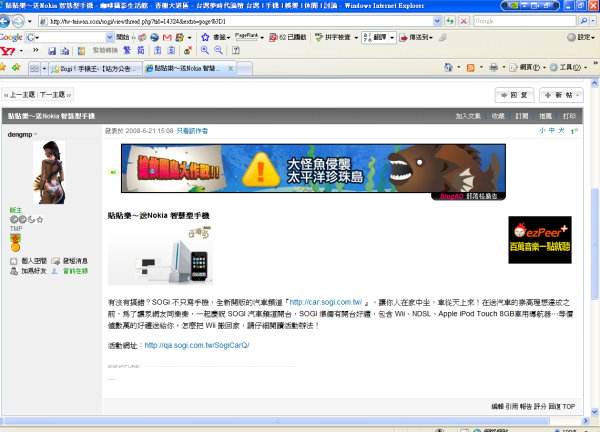
Task: Click the colorful puzzle icon on Google Toolbar
Action: [x=179, y=37]
